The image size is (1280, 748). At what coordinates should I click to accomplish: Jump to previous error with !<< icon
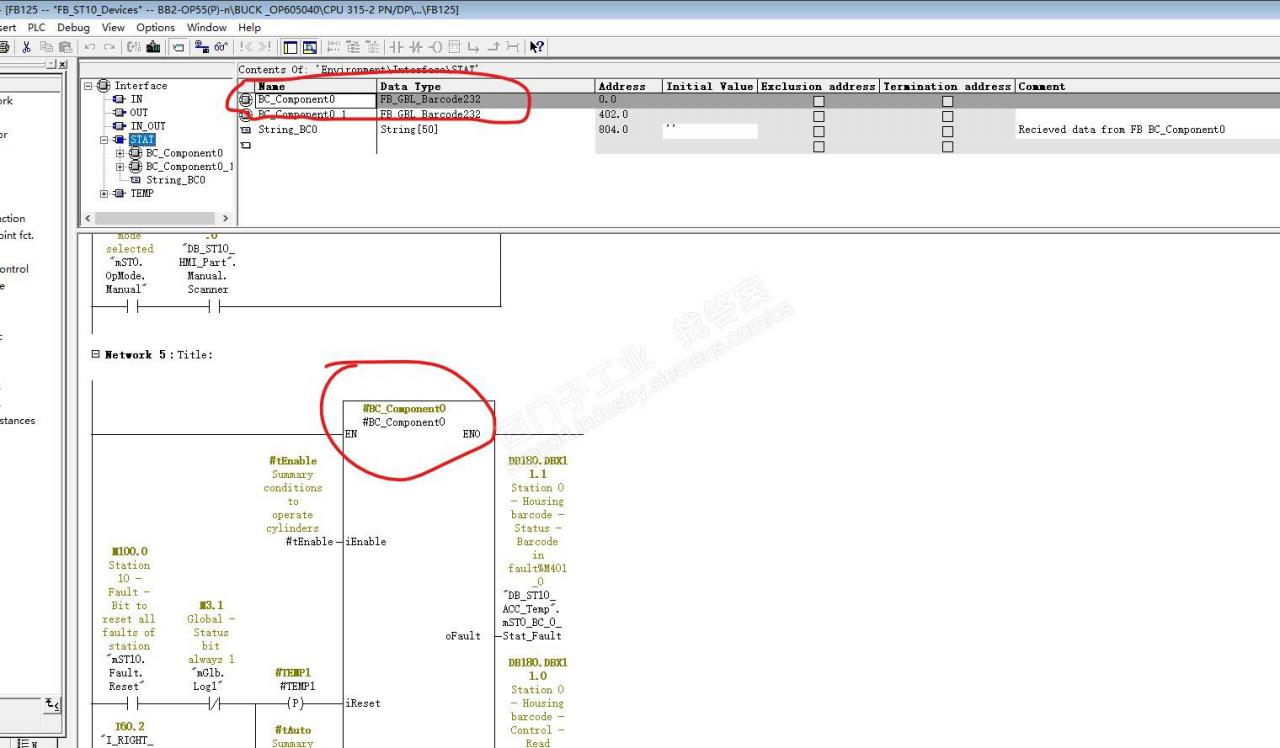pos(247,47)
